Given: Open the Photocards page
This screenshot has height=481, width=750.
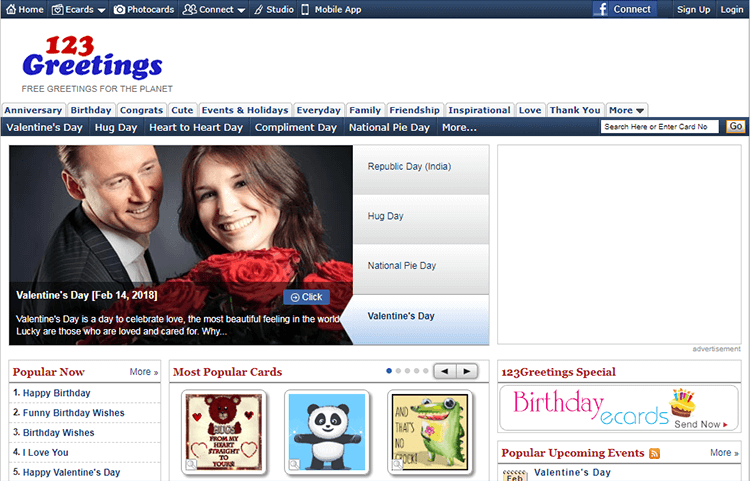Looking at the screenshot, I should (144, 10).
